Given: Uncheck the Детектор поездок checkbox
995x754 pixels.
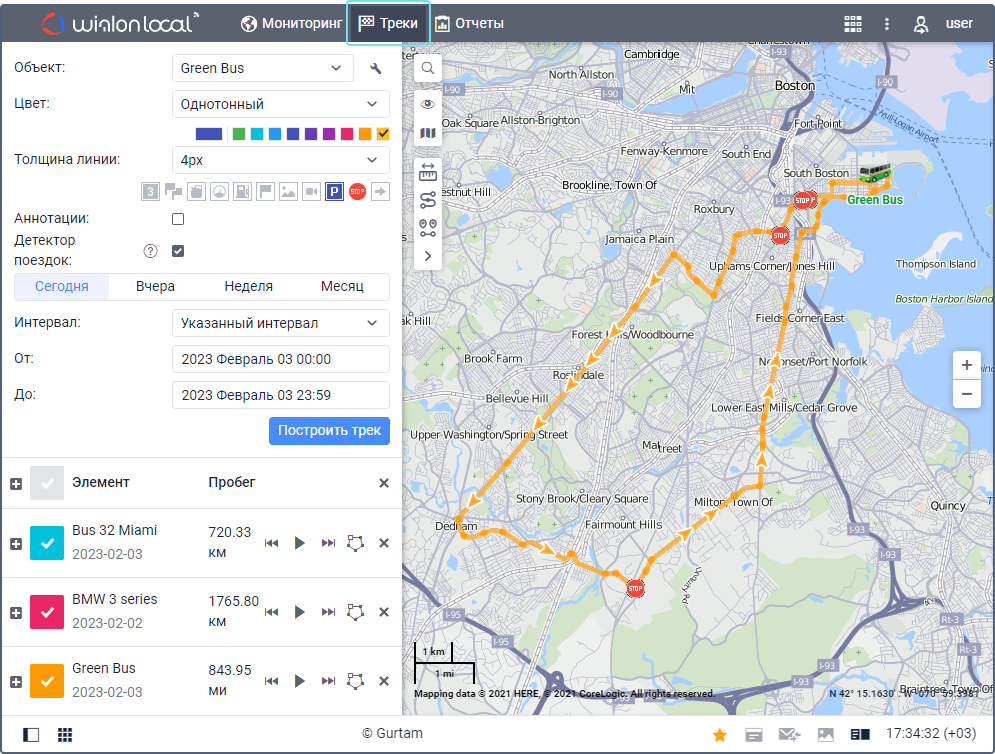Looking at the screenshot, I should 178,251.
